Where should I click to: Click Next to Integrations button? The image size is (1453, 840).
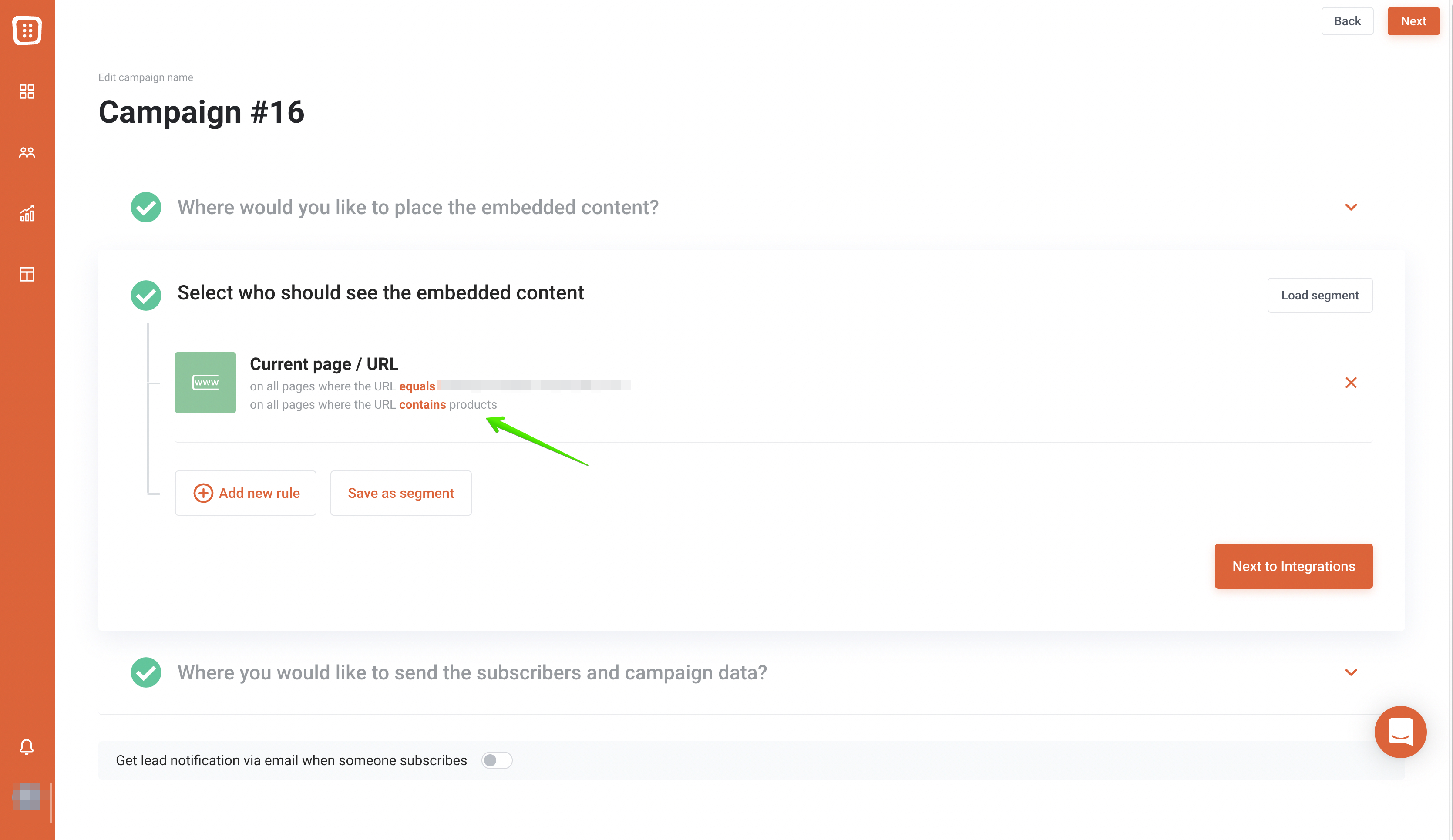pos(1293,566)
